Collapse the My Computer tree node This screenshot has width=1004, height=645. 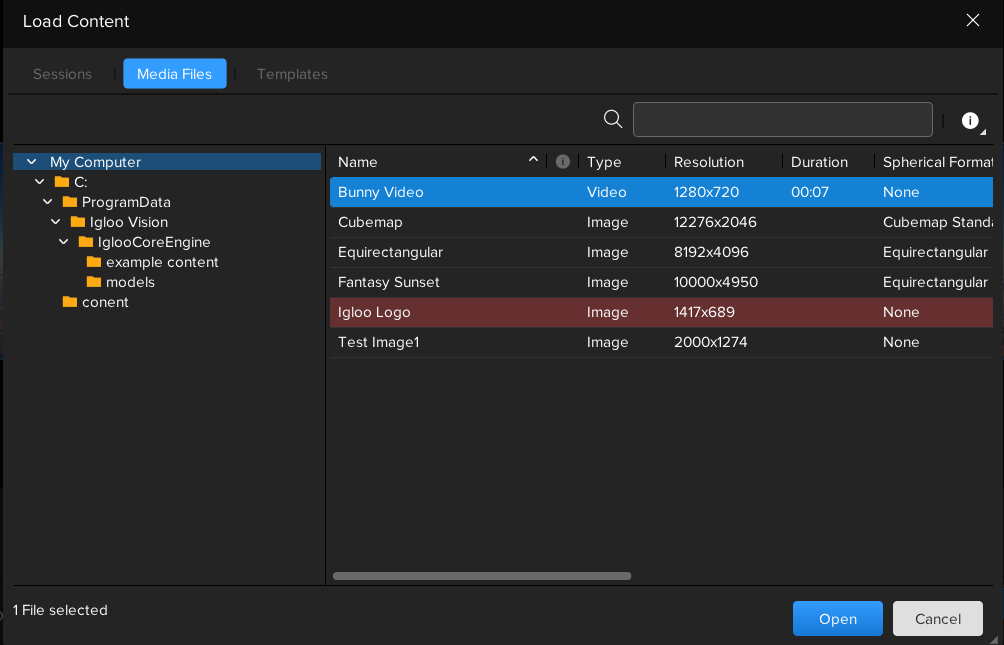pyautogui.click(x=32, y=162)
